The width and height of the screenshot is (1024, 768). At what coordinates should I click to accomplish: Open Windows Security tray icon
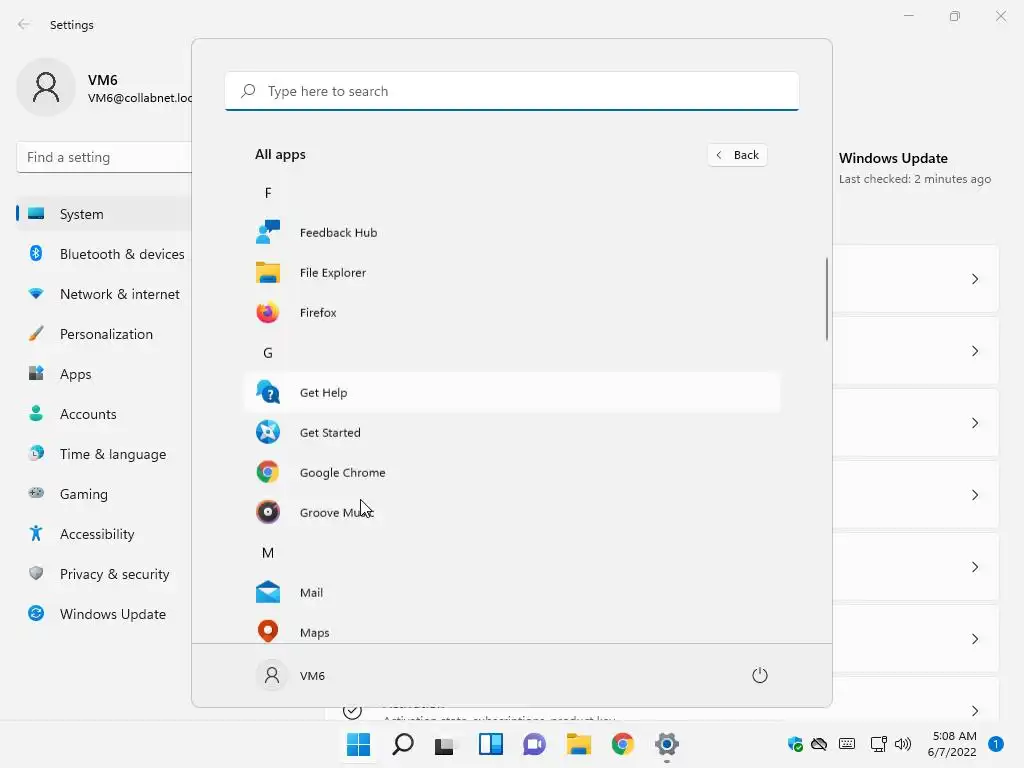(795, 744)
